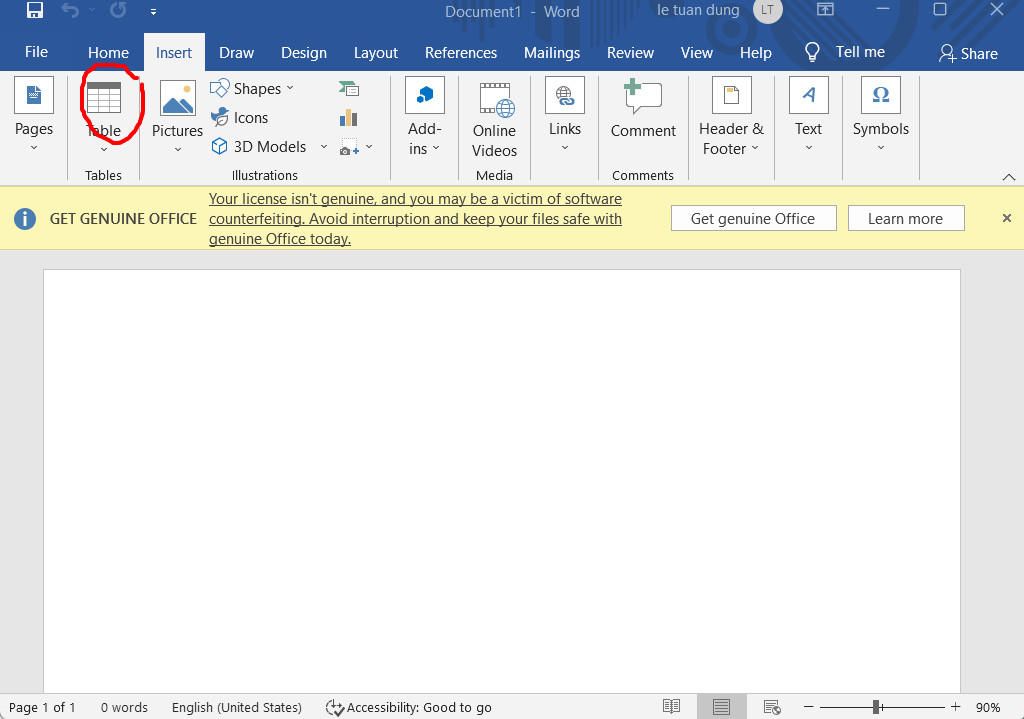Open the Design tab
Image resolution: width=1024 pixels, height=719 pixels.
pyautogui.click(x=304, y=53)
